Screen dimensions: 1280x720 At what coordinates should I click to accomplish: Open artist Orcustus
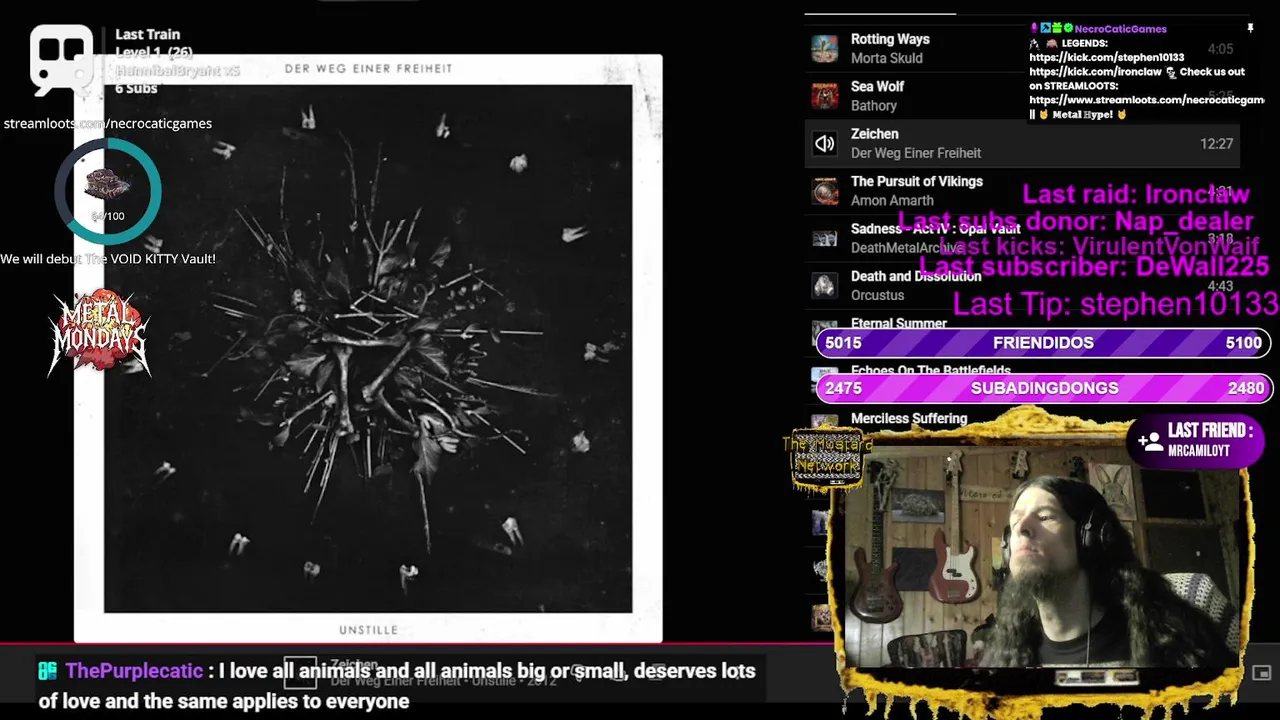(877, 295)
